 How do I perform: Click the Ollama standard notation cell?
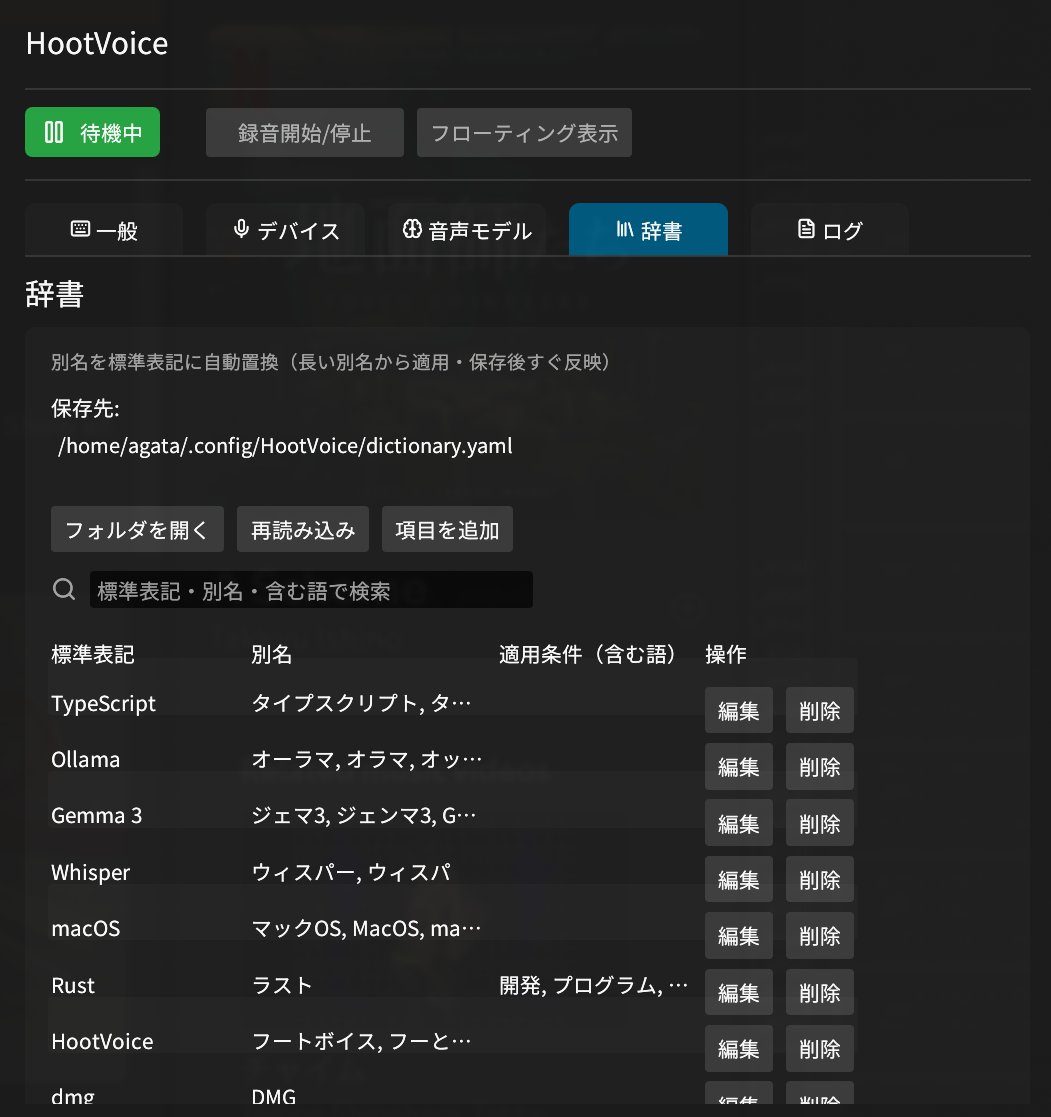click(x=86, y=759)
